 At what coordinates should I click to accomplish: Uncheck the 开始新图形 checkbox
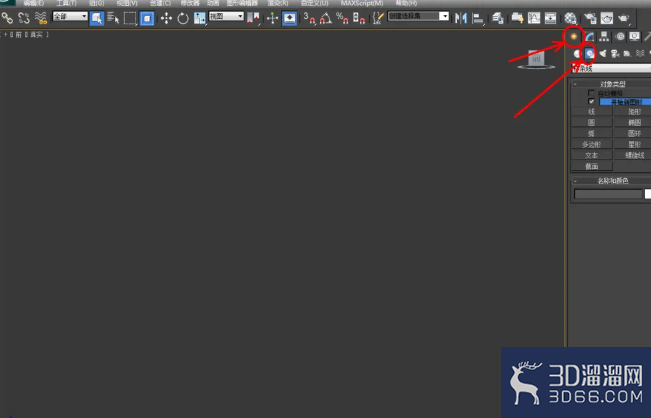[x=591, y=102]
